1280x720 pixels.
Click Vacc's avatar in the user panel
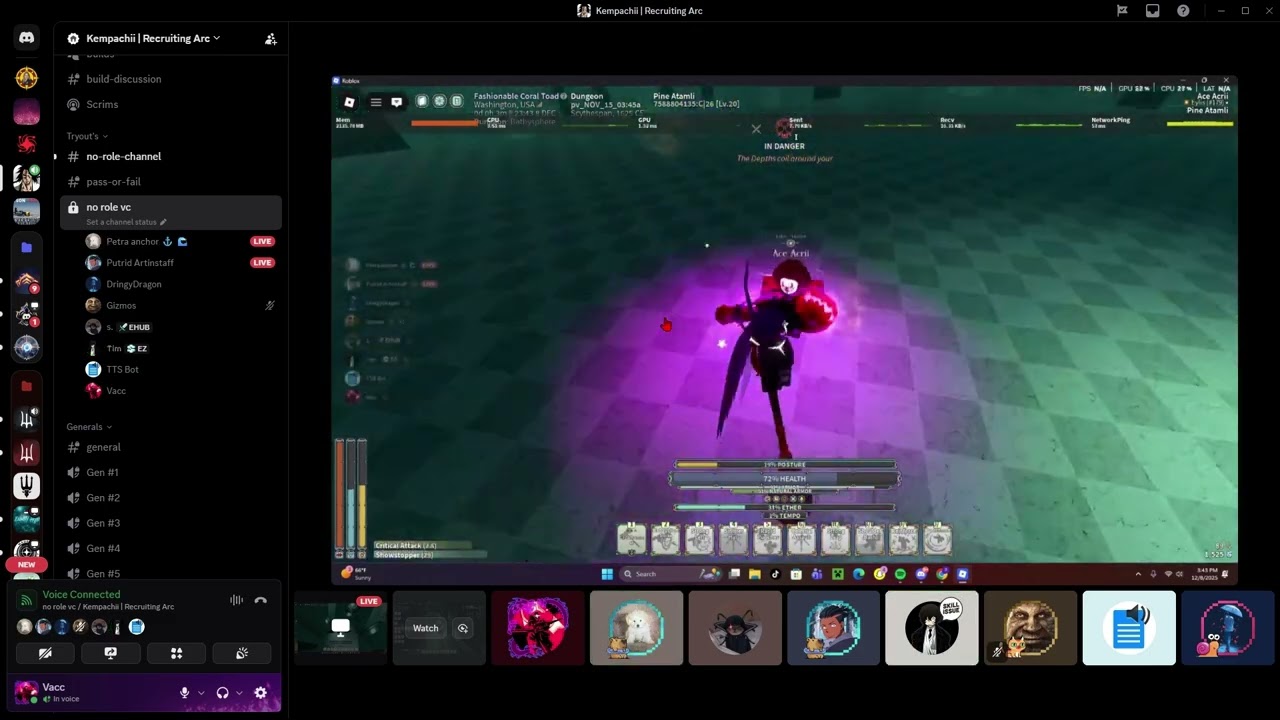27,692
